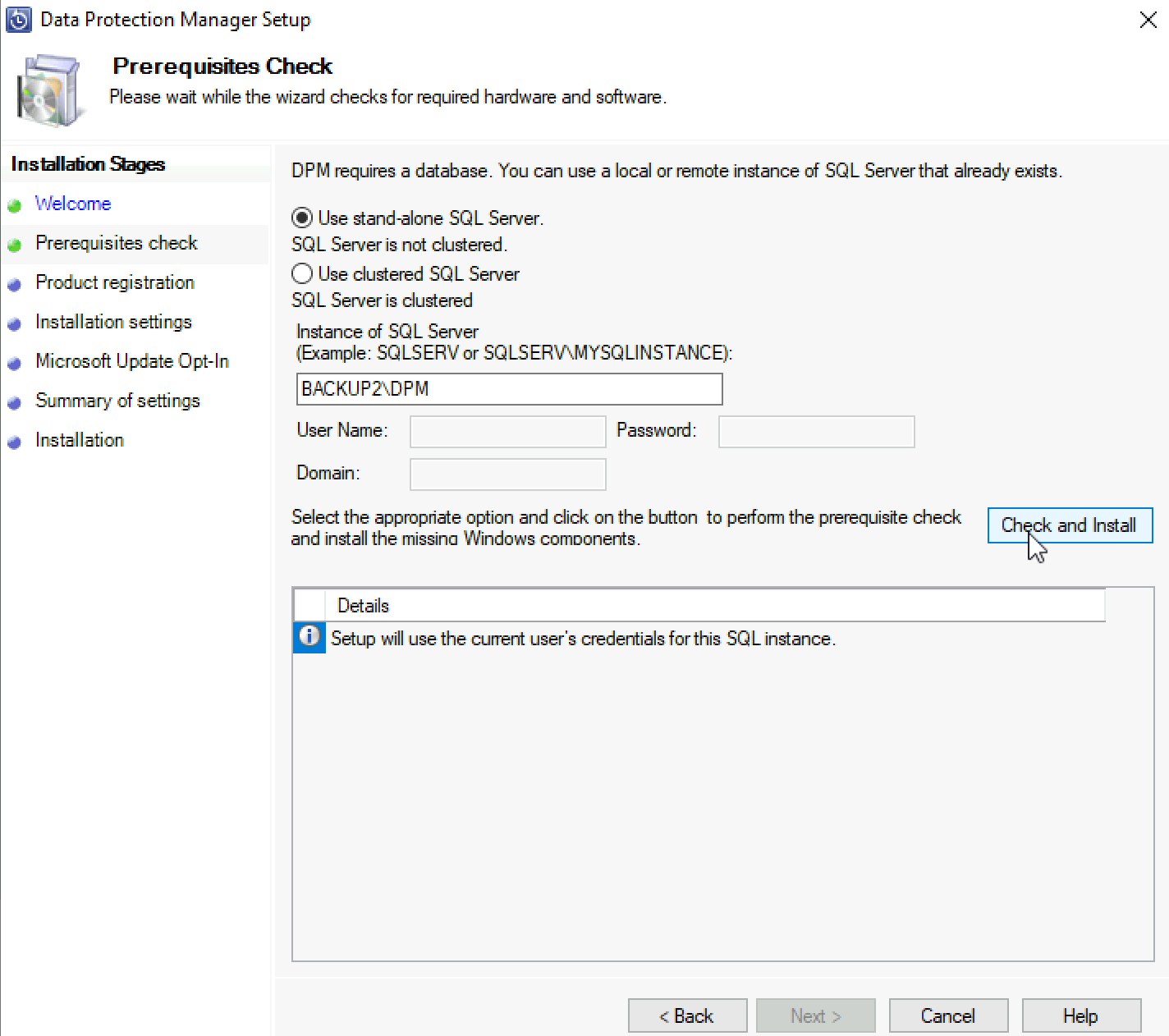Viewport: 1169px width, 1036px height.
Task: Click 'SQL Server is not clustered.' text
Action: coord(399,245)
